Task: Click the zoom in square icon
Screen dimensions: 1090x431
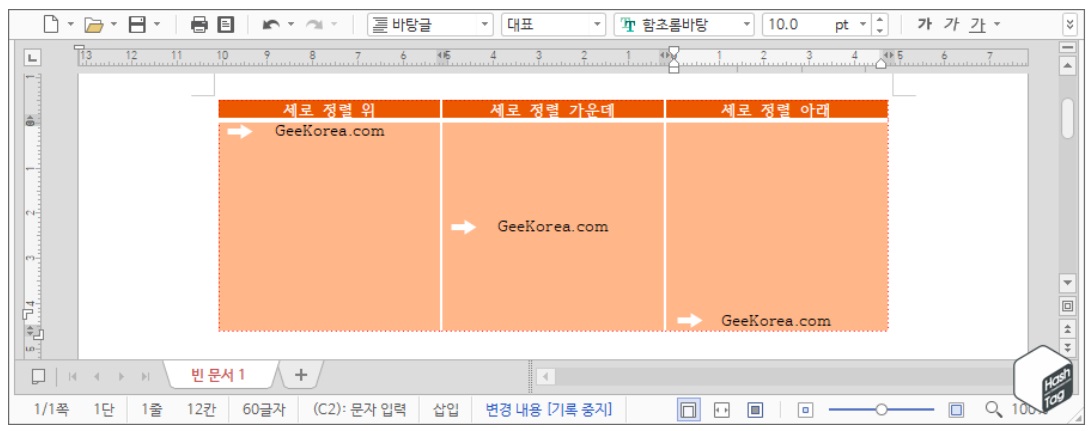Action: pyautogui.click(x=957, y=410)
